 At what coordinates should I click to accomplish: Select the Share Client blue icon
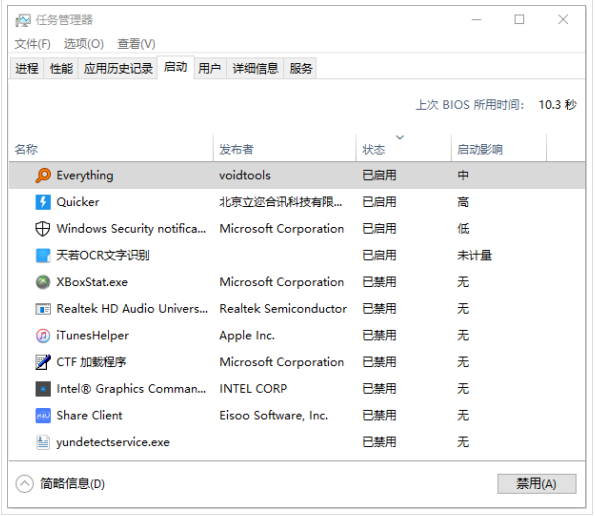point(43,415)
